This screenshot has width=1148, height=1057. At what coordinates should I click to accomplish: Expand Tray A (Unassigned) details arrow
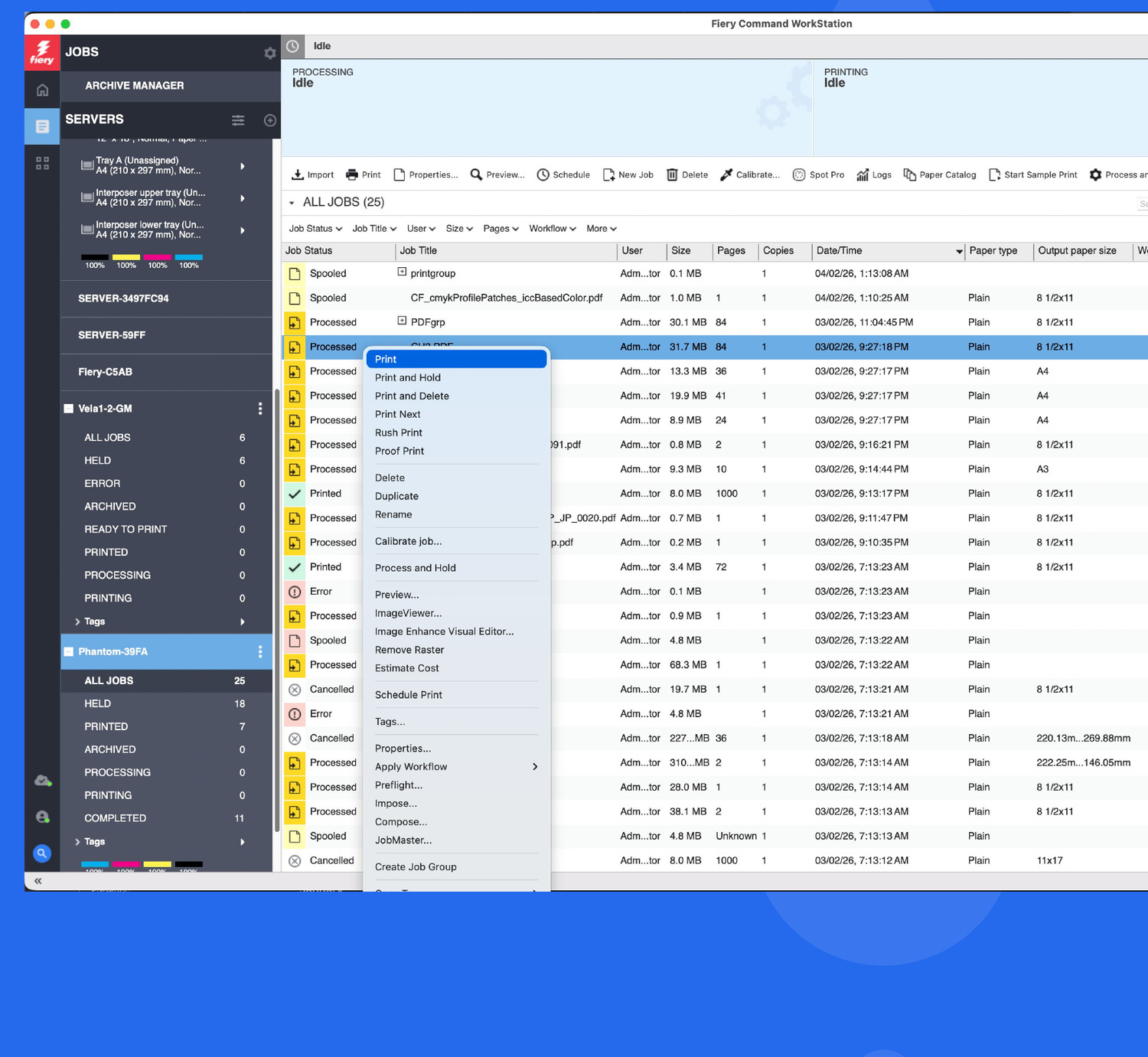[243, 166]
